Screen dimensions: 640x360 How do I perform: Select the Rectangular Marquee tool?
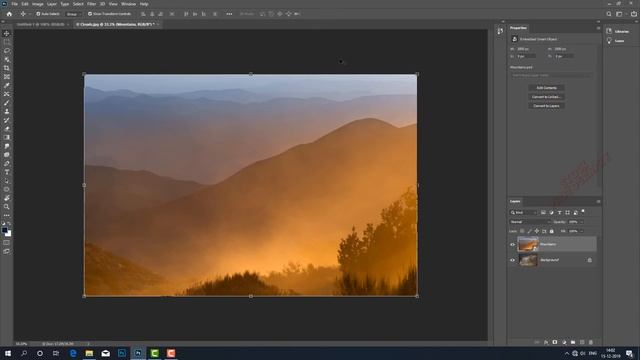pos(7,42)
